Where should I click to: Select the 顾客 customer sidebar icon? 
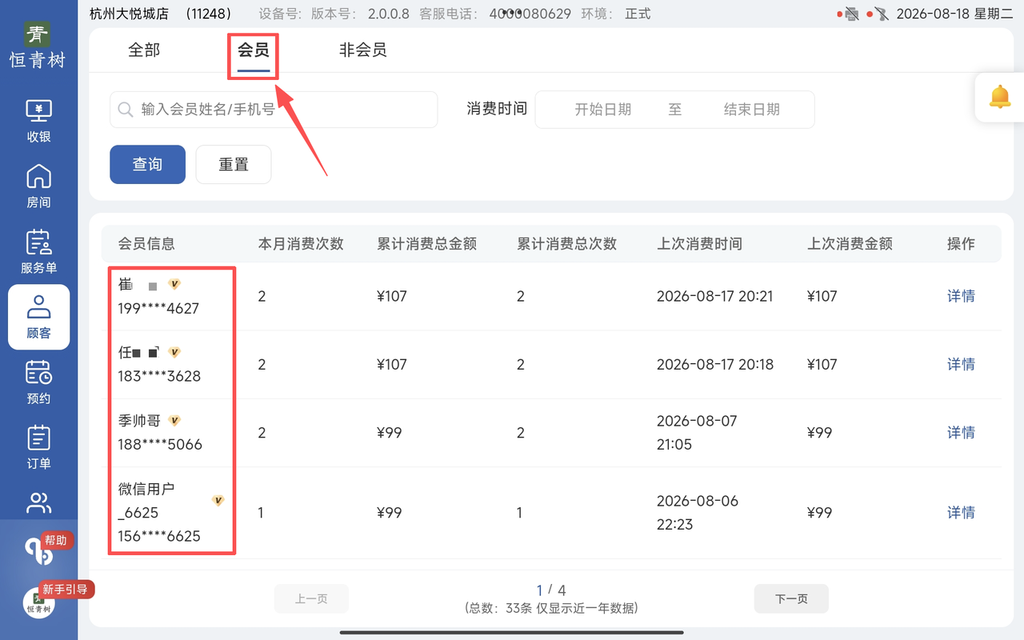tap(39, 317)
